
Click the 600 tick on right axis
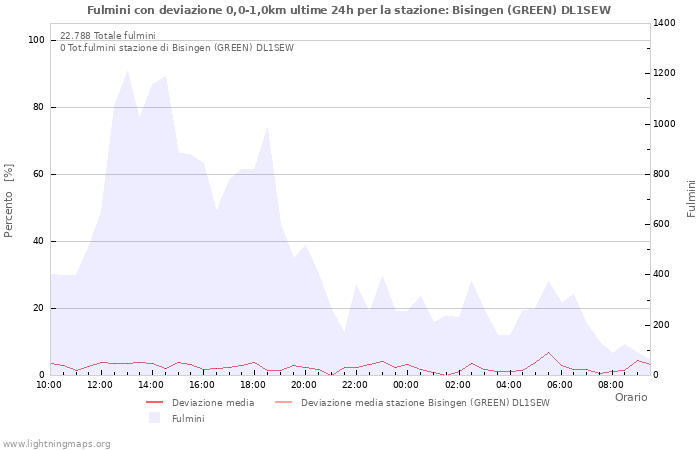point(664,224)
